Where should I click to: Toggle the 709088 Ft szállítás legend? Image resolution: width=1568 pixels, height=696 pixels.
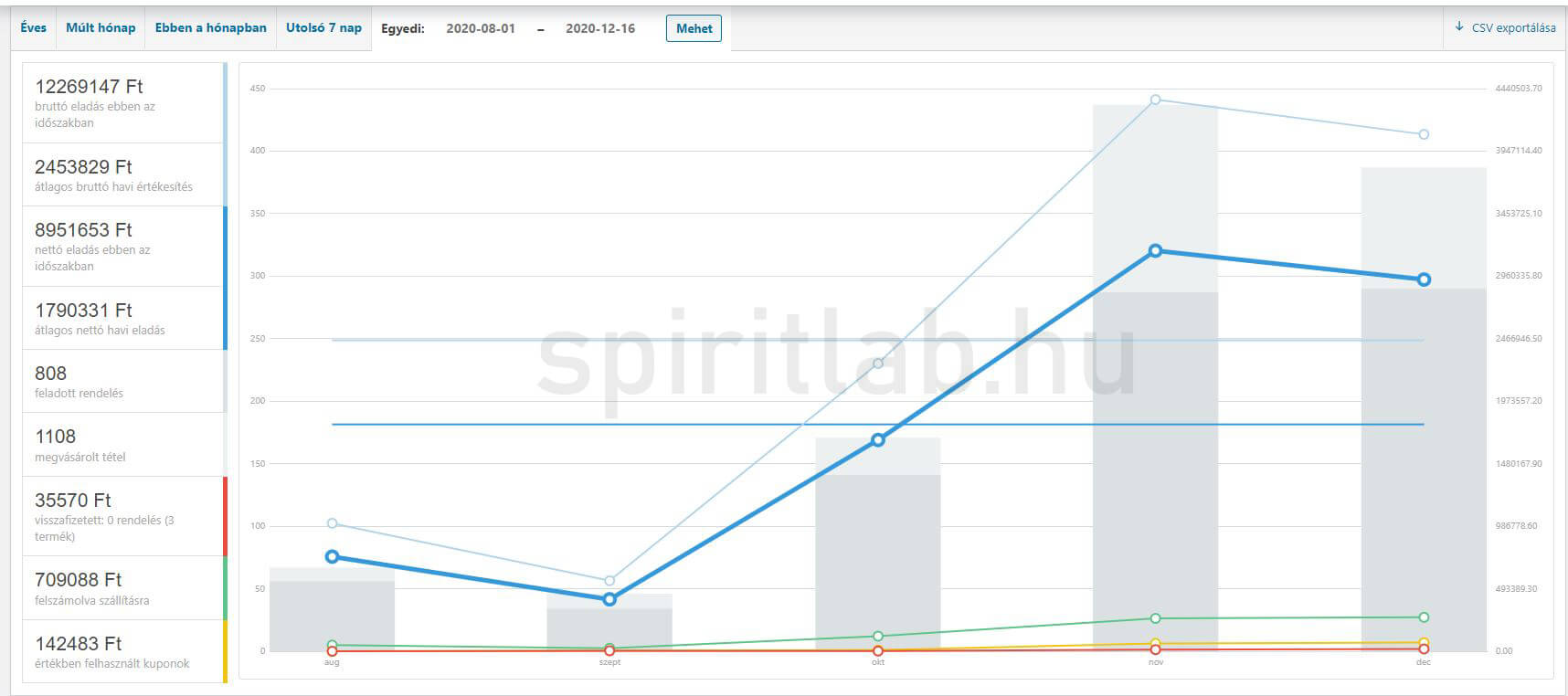[124, 588]
